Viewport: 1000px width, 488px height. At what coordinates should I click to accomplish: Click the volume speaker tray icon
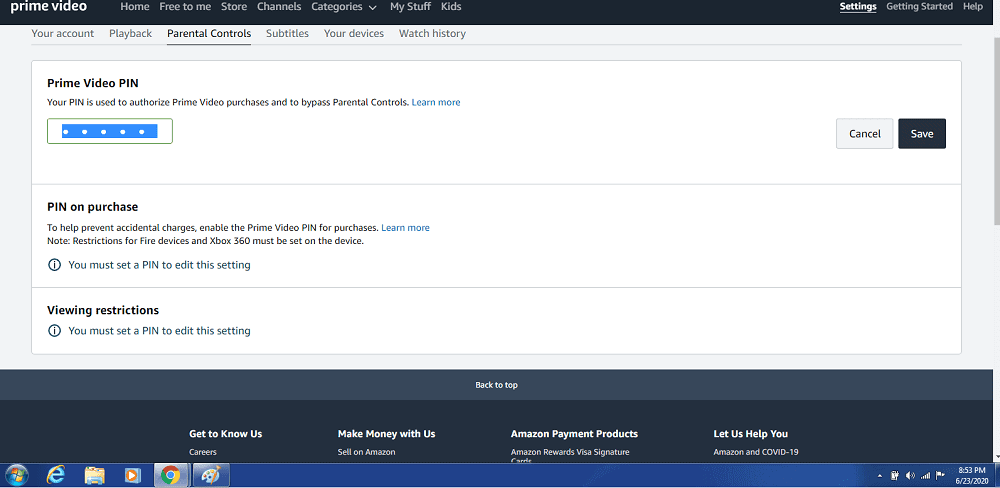[910, 475]
